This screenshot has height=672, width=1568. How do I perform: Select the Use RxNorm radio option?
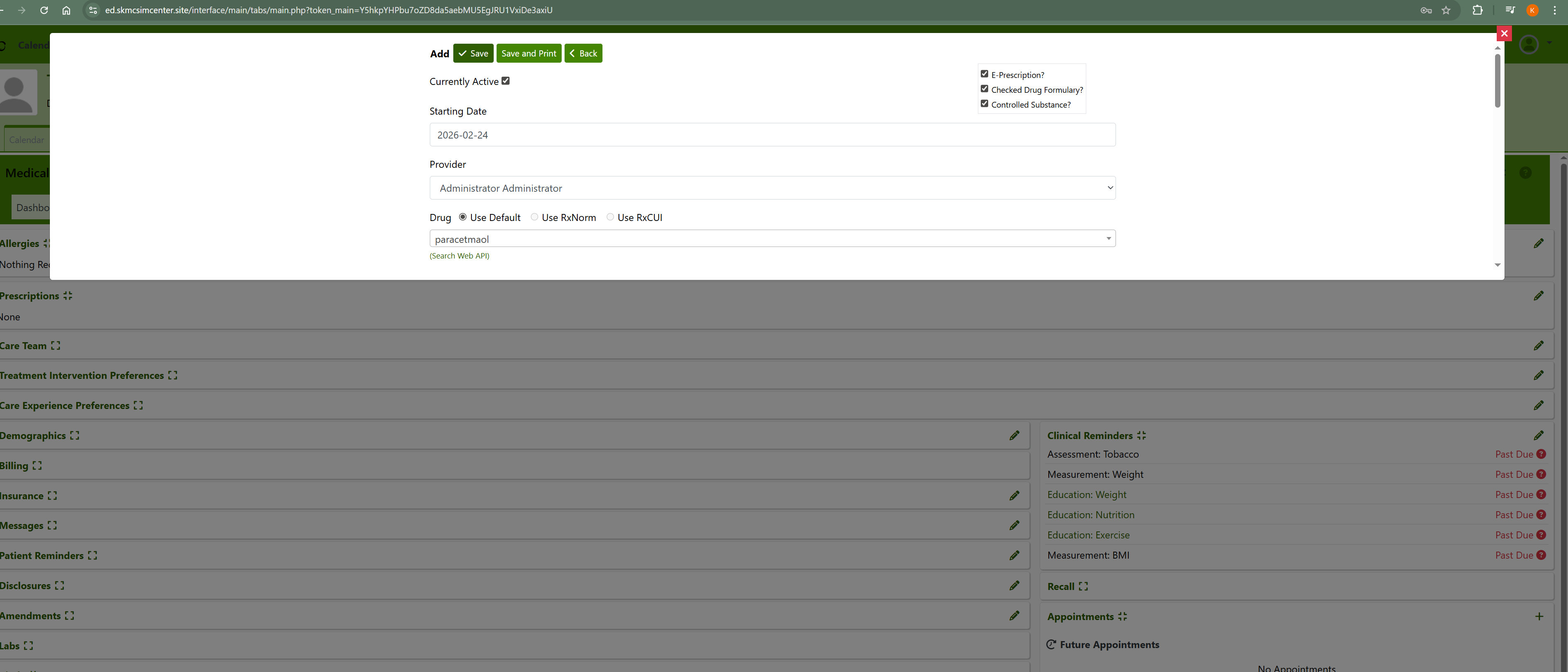[x=534, y=217]
